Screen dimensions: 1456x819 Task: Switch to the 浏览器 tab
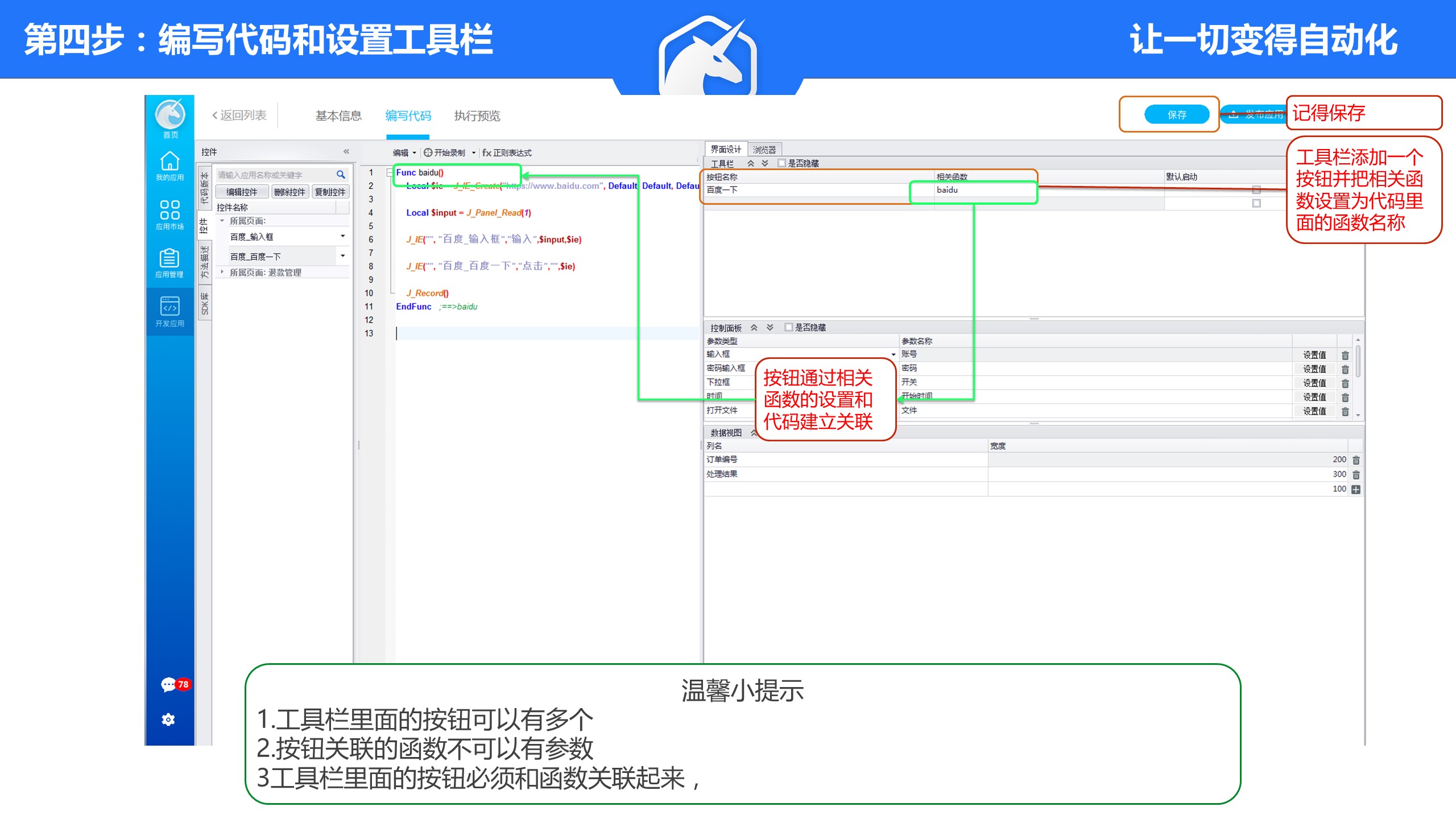(x=764, y=150)
